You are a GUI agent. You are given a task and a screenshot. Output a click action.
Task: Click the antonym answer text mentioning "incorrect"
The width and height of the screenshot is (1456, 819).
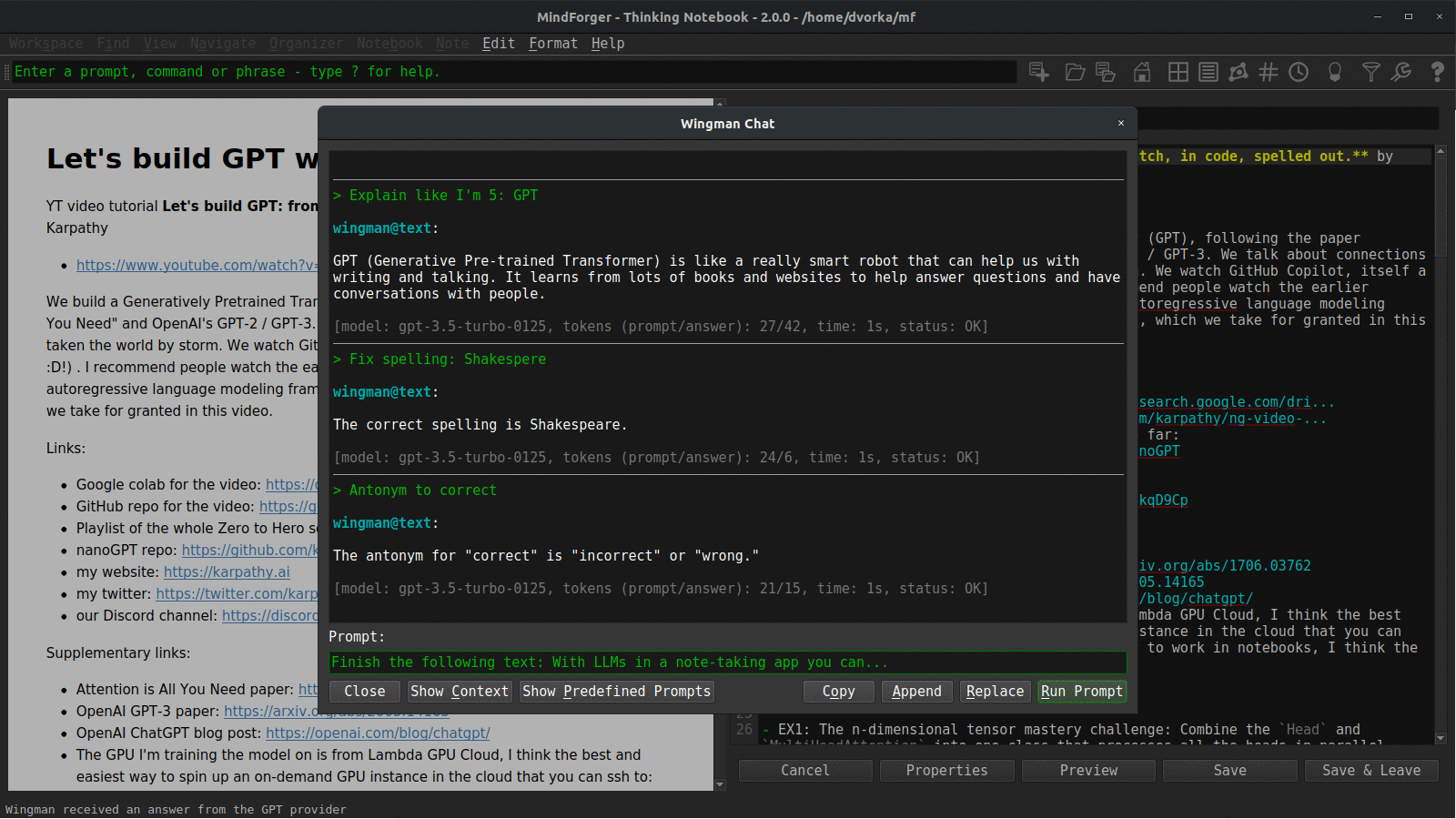pyautogui.click(x=546, y=556)
